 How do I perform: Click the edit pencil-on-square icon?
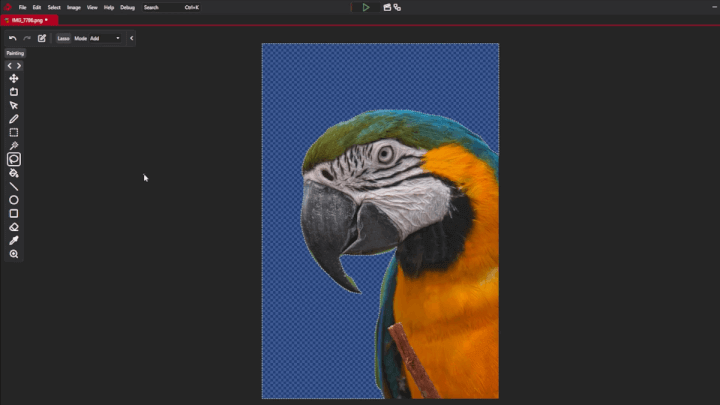click(x=42, y=38)
